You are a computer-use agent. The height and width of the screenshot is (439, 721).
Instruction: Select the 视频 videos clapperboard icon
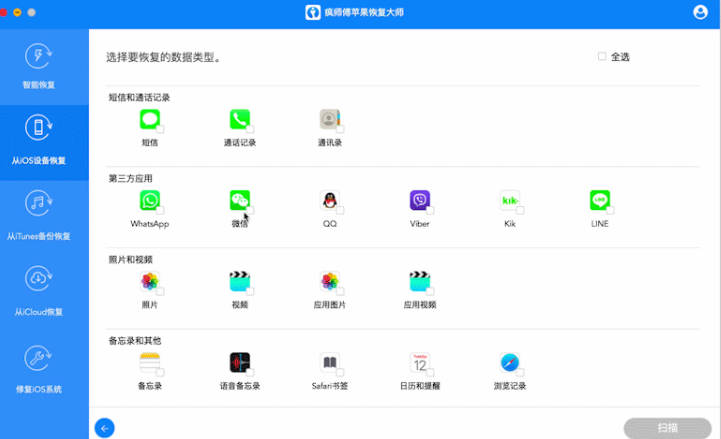[240, 281]
